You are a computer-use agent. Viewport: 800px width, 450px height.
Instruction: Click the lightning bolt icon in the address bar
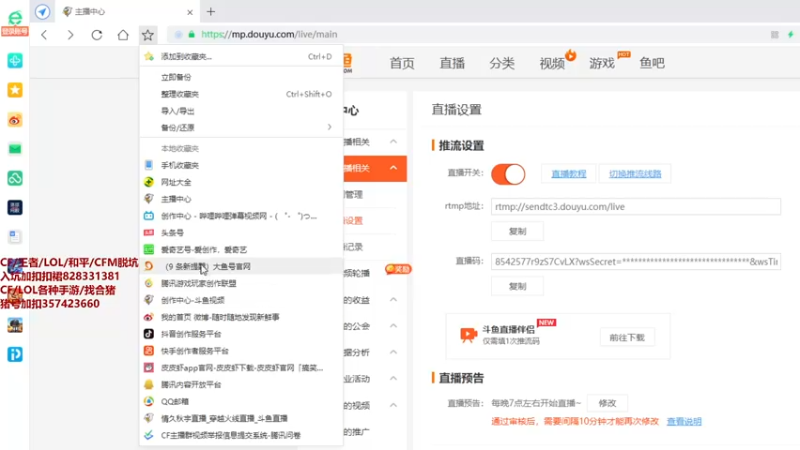(790, 35)
